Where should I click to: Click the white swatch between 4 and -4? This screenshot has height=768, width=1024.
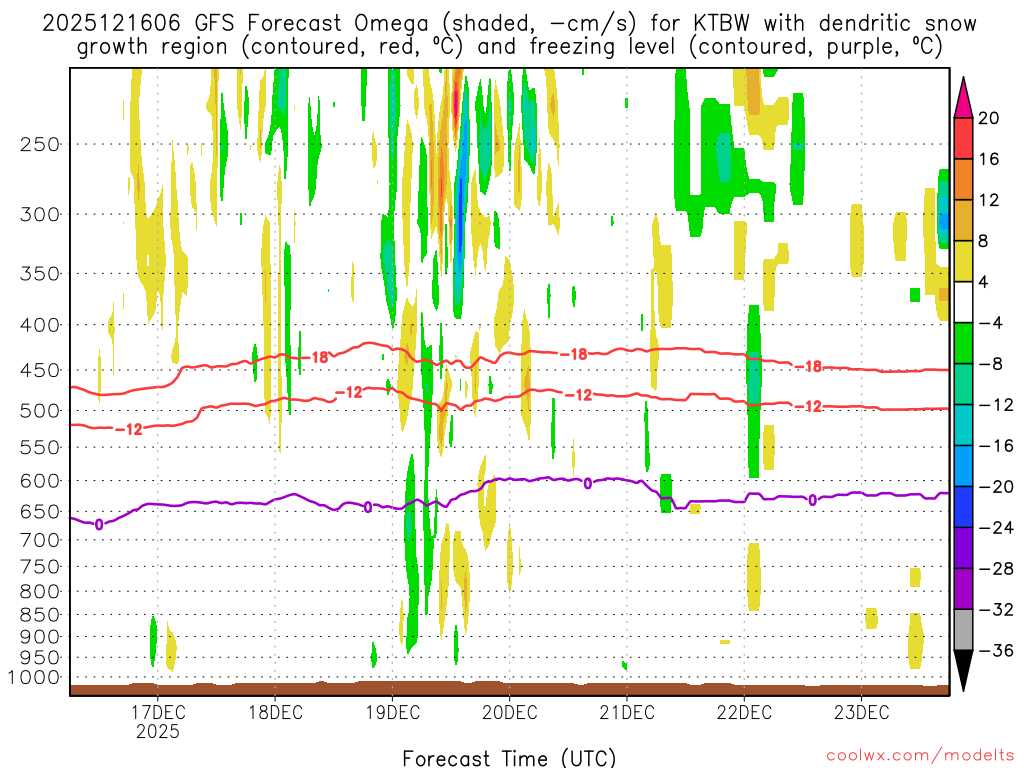pos(963,302)
